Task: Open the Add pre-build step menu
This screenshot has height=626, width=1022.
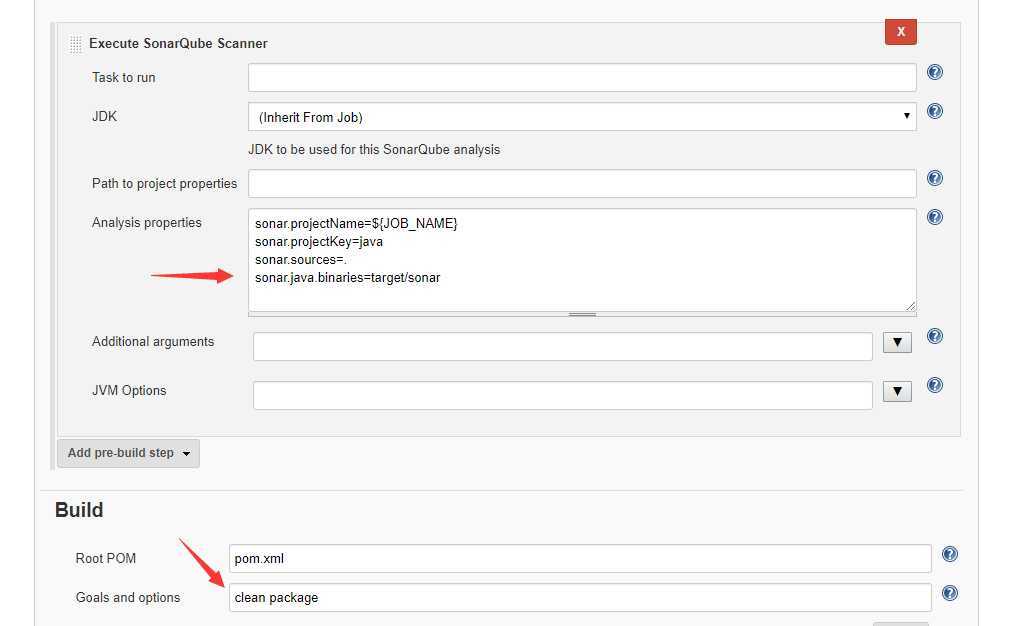Action: tap(128, 453)
